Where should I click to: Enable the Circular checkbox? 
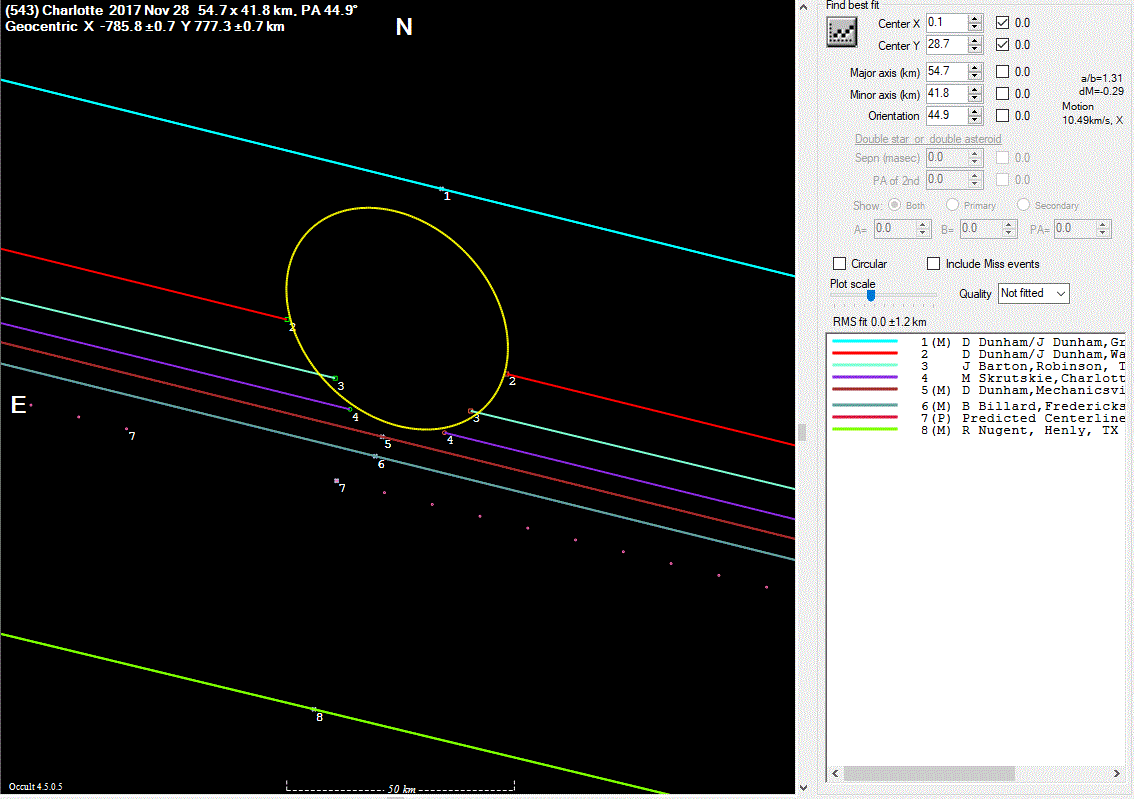click(840, 264)
